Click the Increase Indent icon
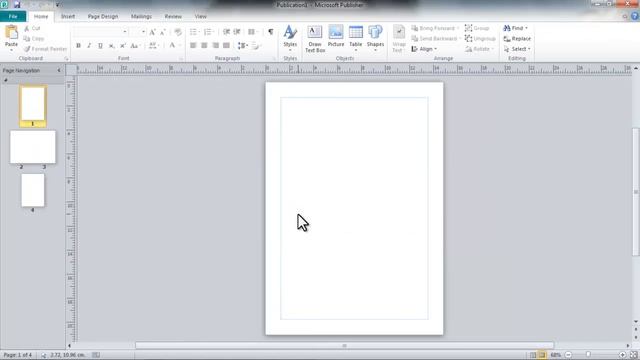 (x=237, y=32)
